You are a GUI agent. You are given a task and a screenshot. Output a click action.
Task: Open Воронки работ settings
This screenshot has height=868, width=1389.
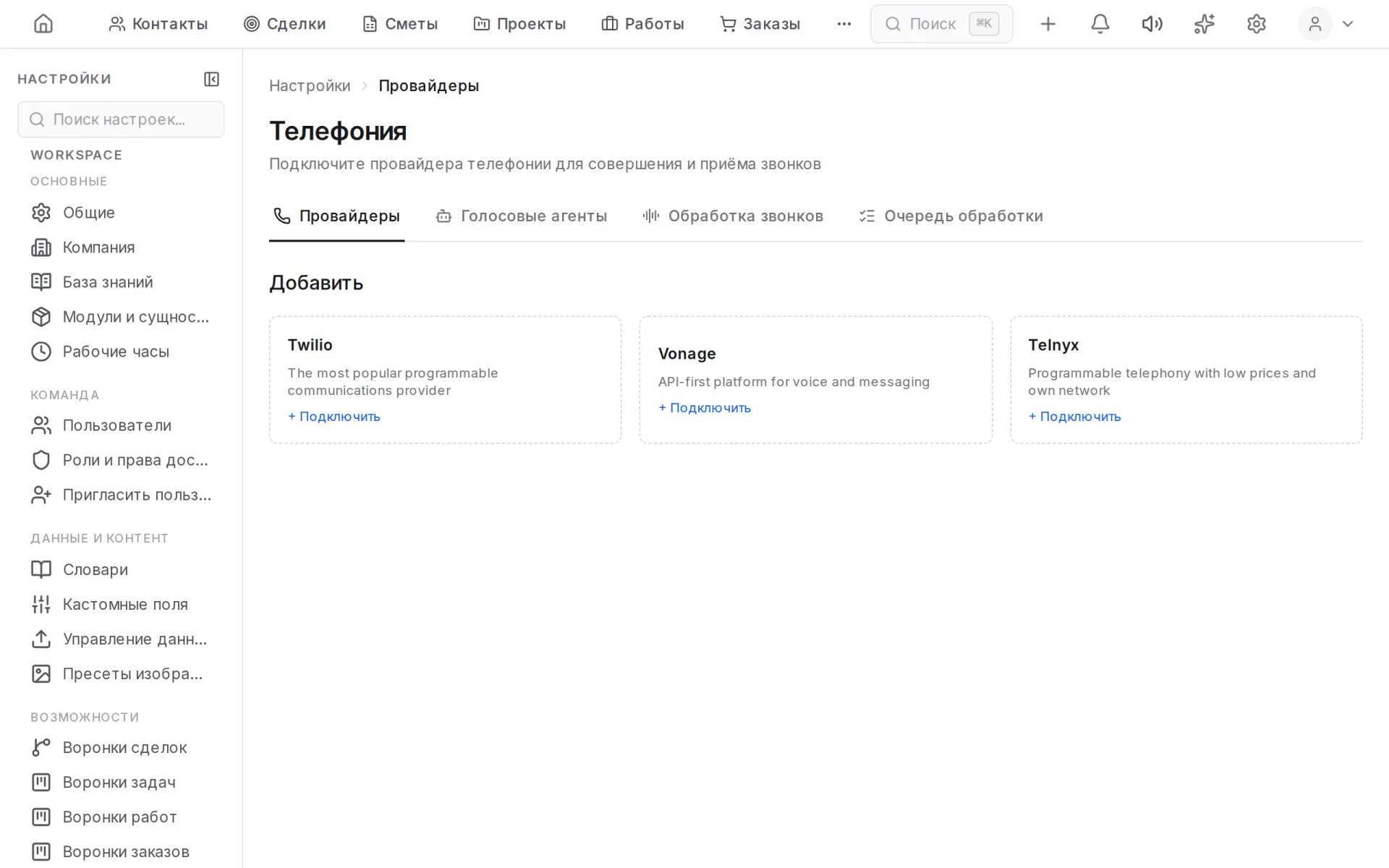tap(121, 817)
